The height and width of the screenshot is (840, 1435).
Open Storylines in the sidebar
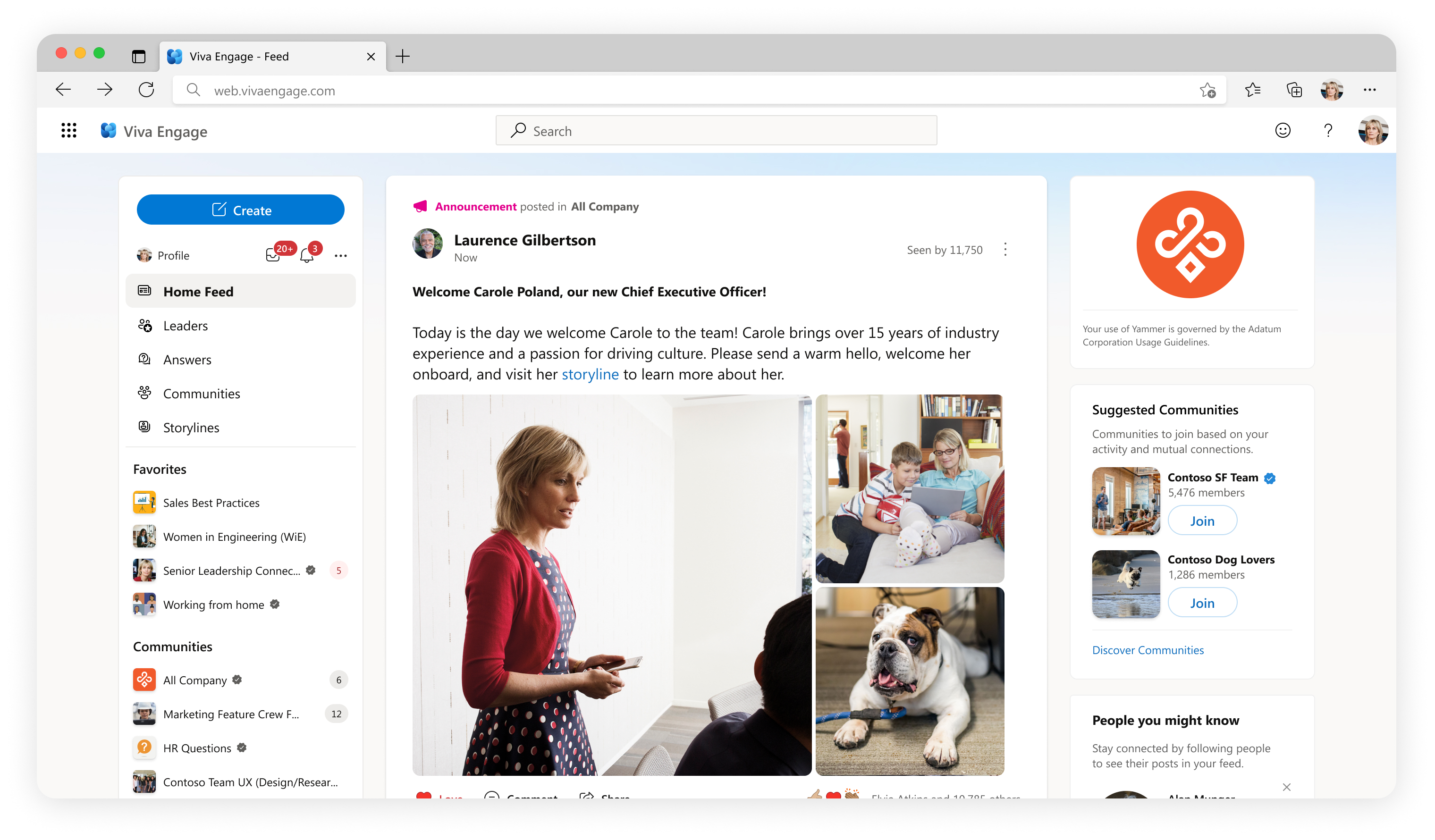[191, 428]
